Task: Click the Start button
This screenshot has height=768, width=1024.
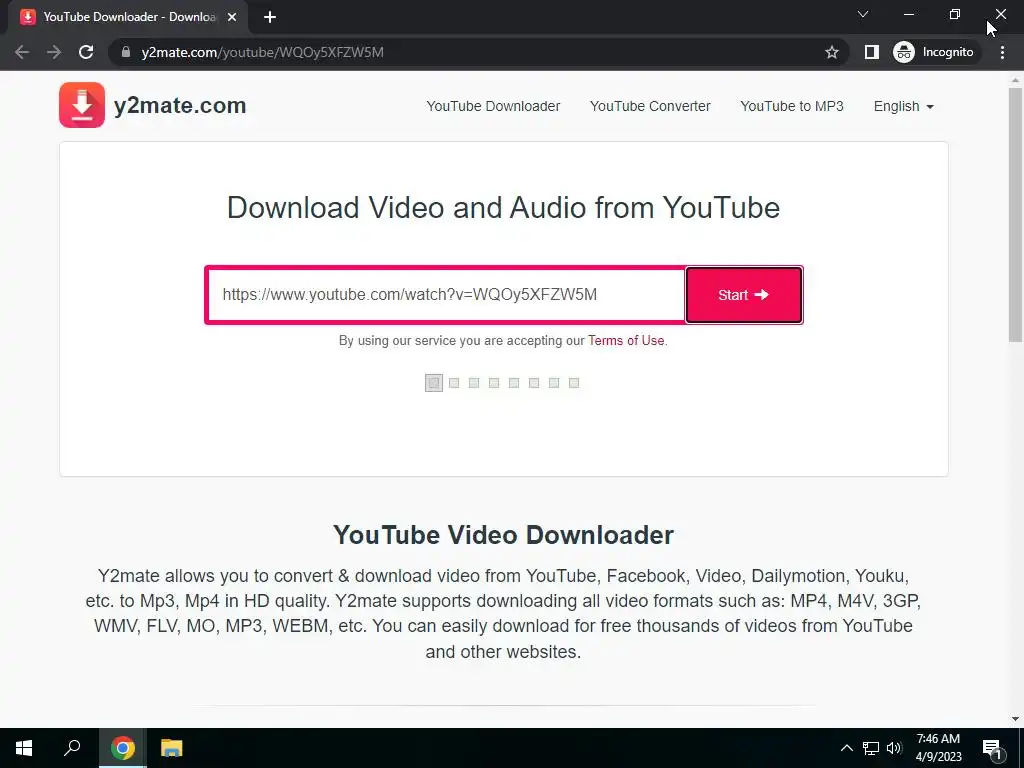Action: (744, 295)
